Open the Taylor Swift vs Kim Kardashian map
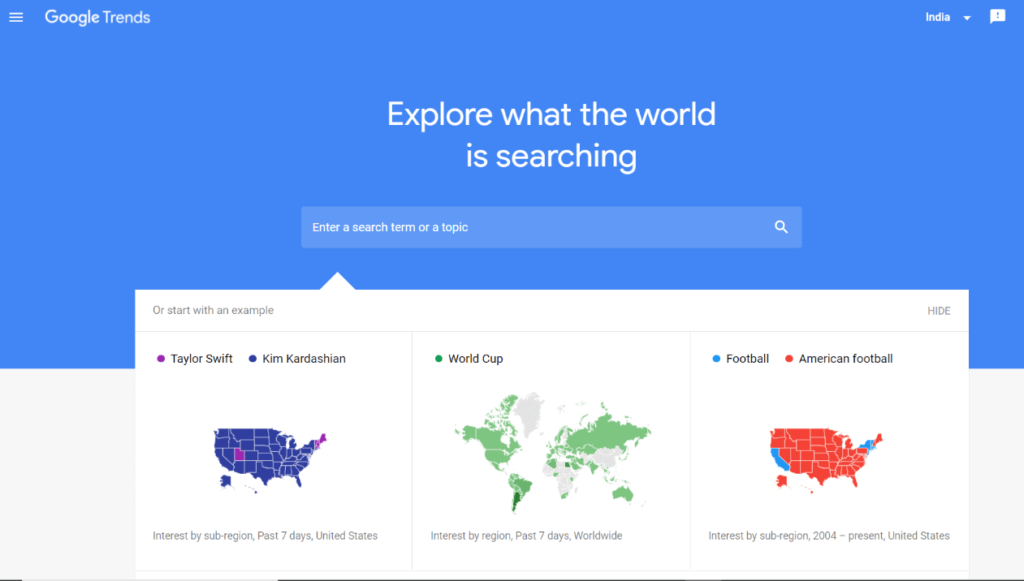 point(270,458)
